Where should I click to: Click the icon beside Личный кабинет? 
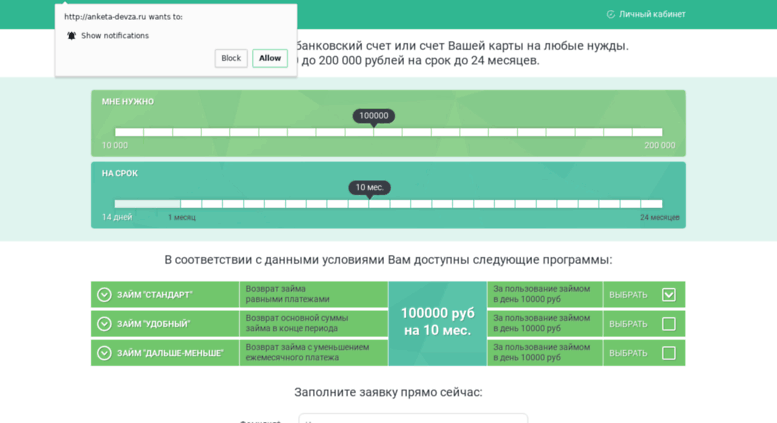[610, 14]
